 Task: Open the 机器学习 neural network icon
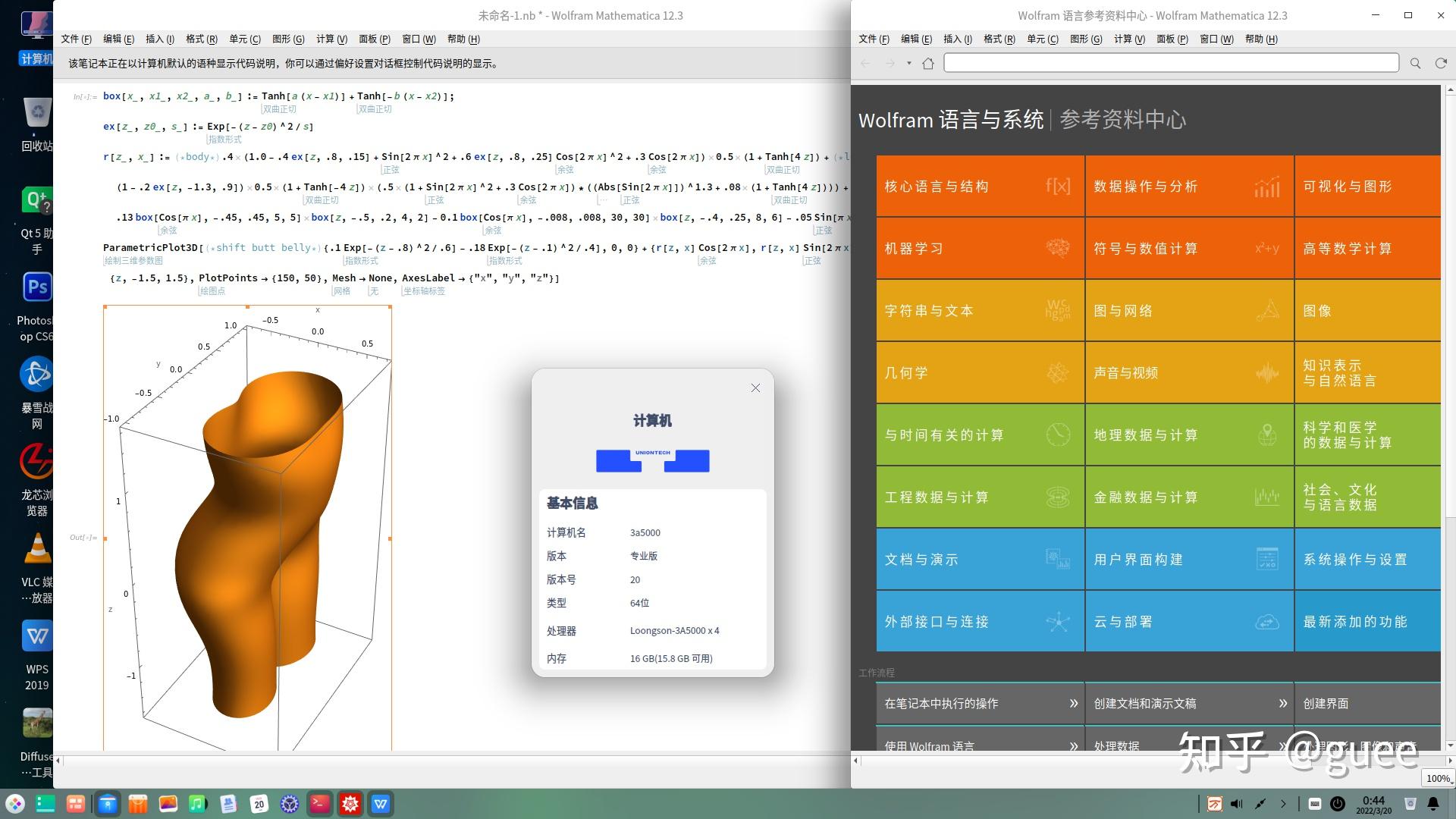click(x=1059, y=248)
